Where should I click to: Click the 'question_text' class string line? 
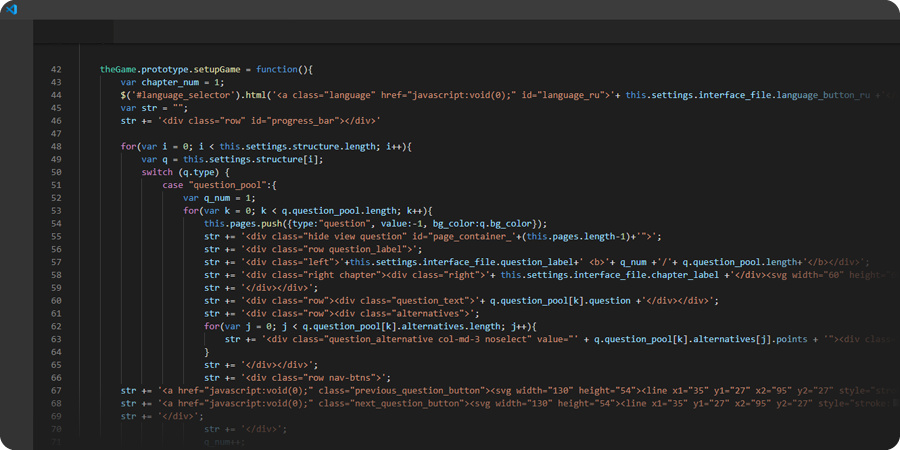(461, 301)
